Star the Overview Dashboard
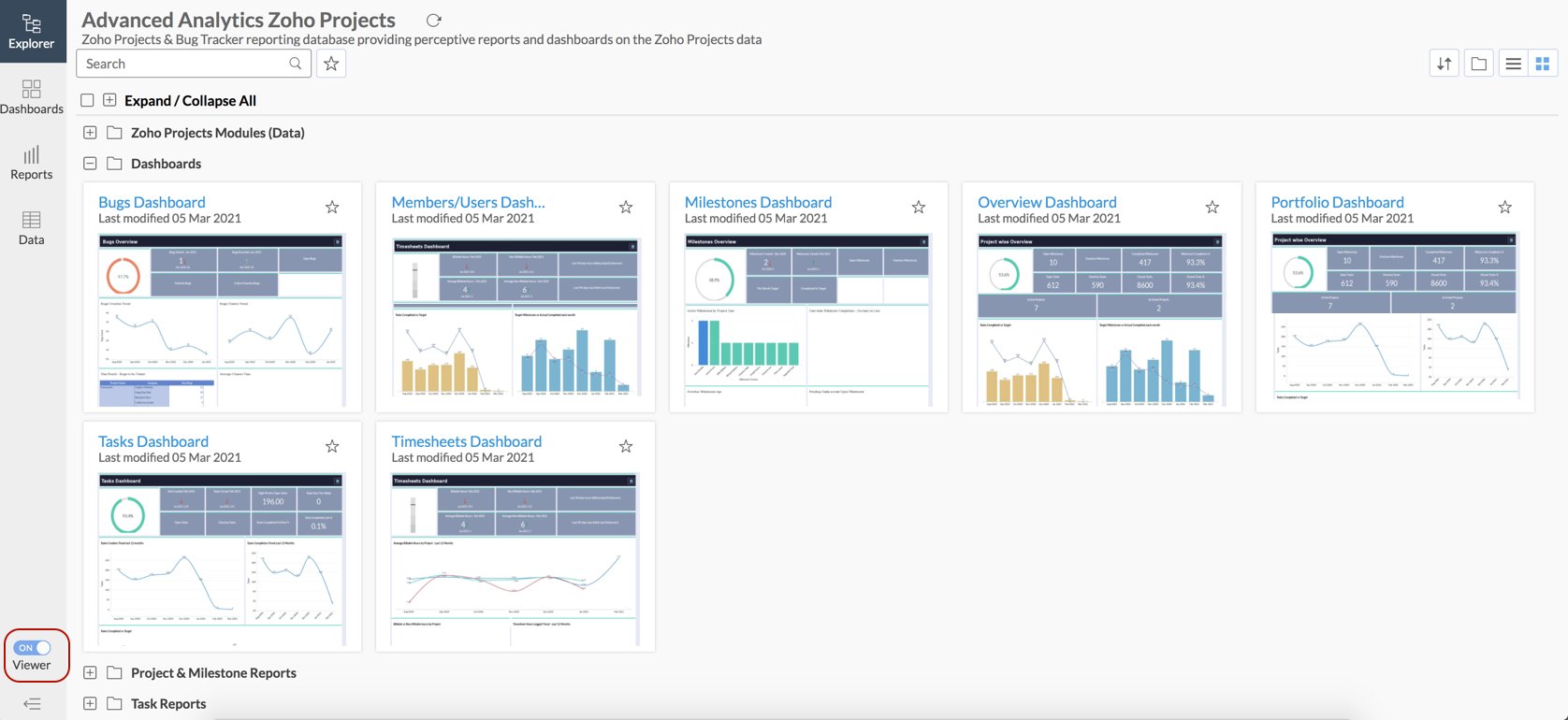This screenshot has width=1568, height=720. click(1212, 208)
